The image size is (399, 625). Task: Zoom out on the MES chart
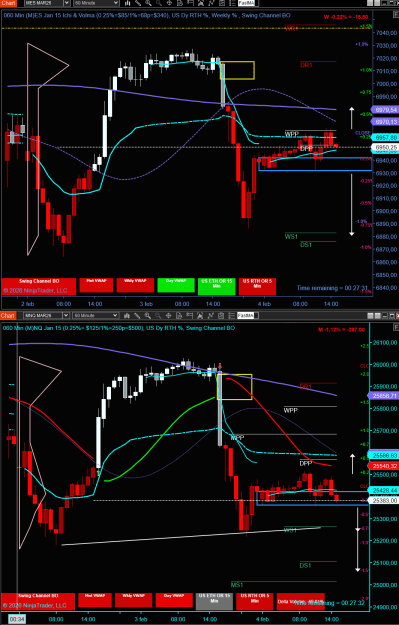[159, 3]
